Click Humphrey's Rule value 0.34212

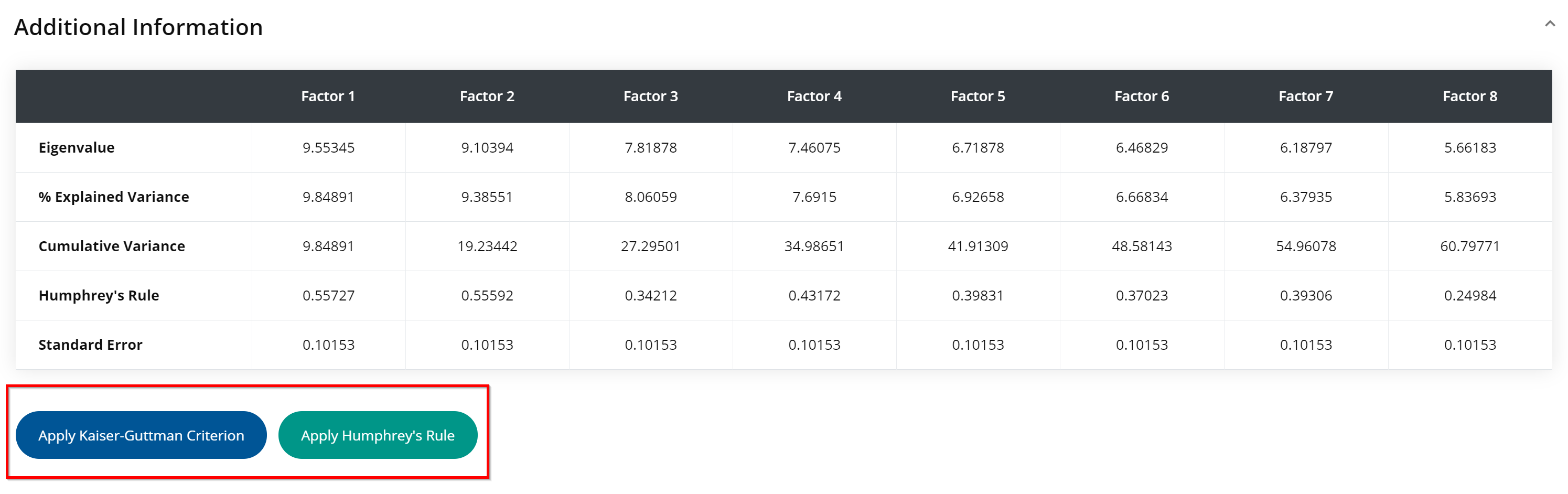coord(651,295)
